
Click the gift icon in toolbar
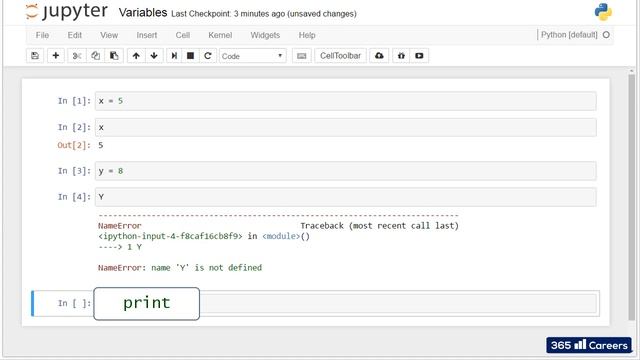point(401,56)
